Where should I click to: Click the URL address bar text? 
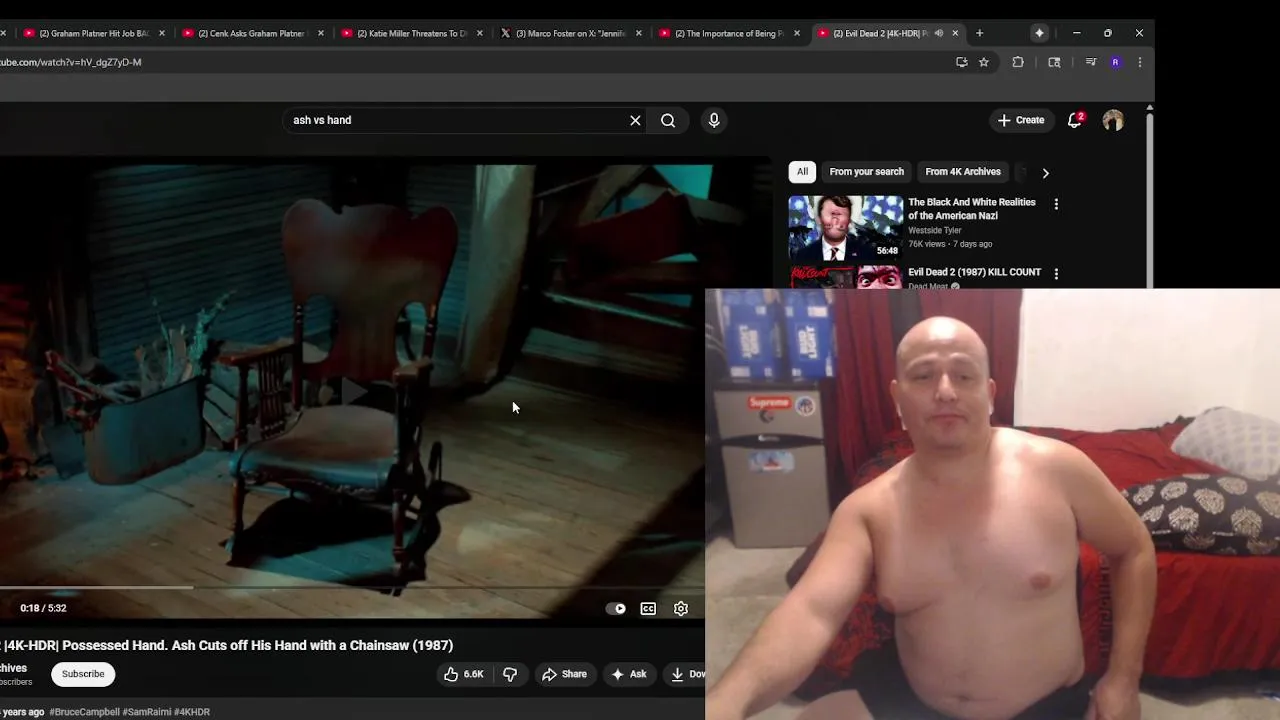[x=71, y=62]
